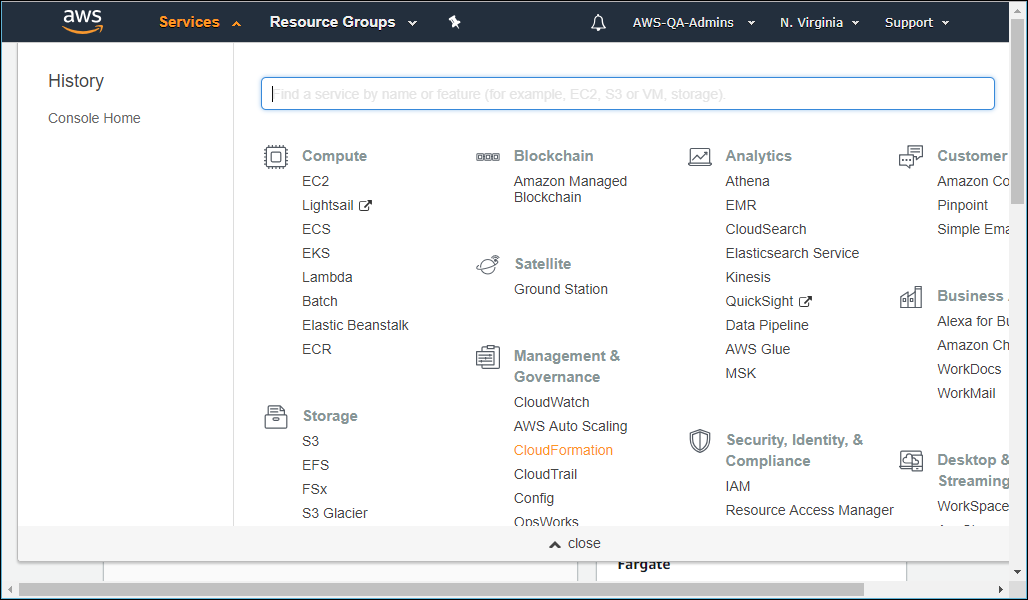Open S3 Glacier
Viewport: 1028px width, 600px height.
point(335,513)
